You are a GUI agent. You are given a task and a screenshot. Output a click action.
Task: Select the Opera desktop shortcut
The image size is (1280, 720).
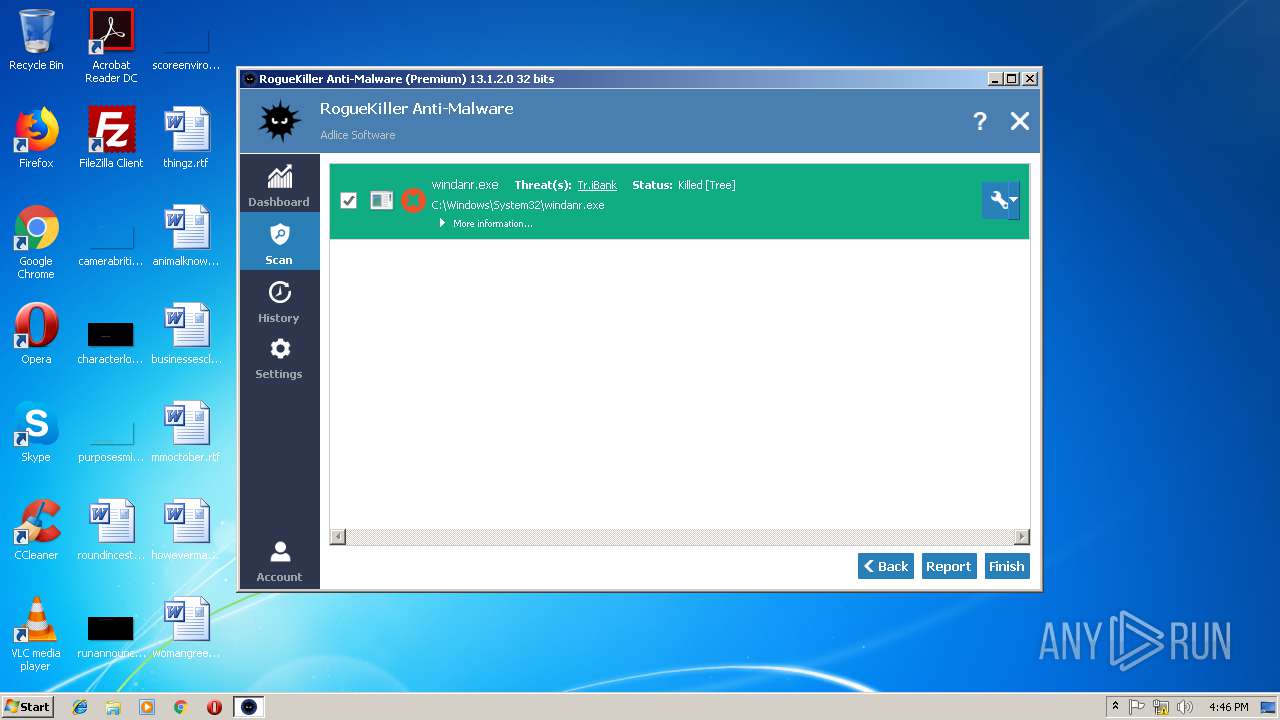[x=36, y=334]
